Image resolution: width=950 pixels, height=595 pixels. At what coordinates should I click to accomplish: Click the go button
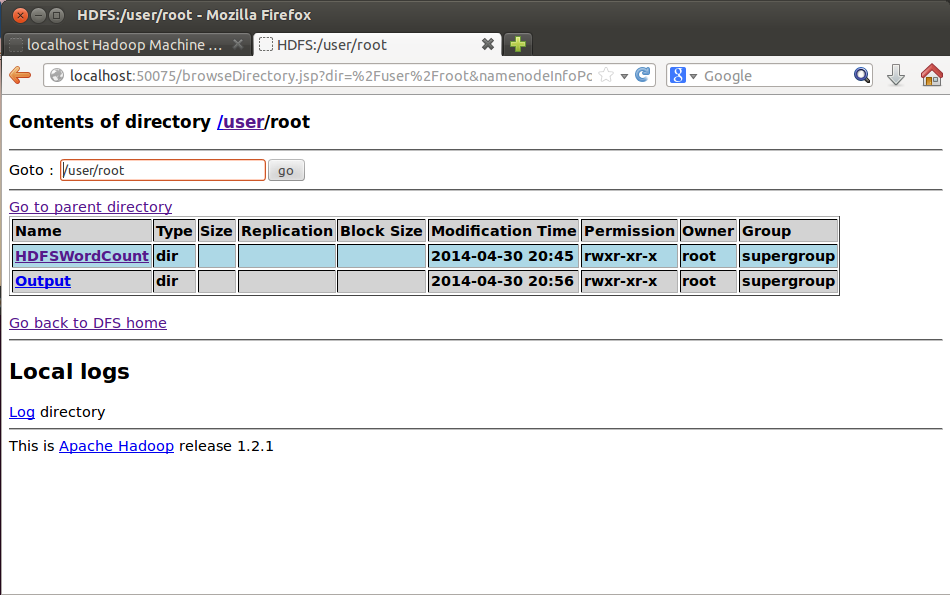[x=286, y=170]
